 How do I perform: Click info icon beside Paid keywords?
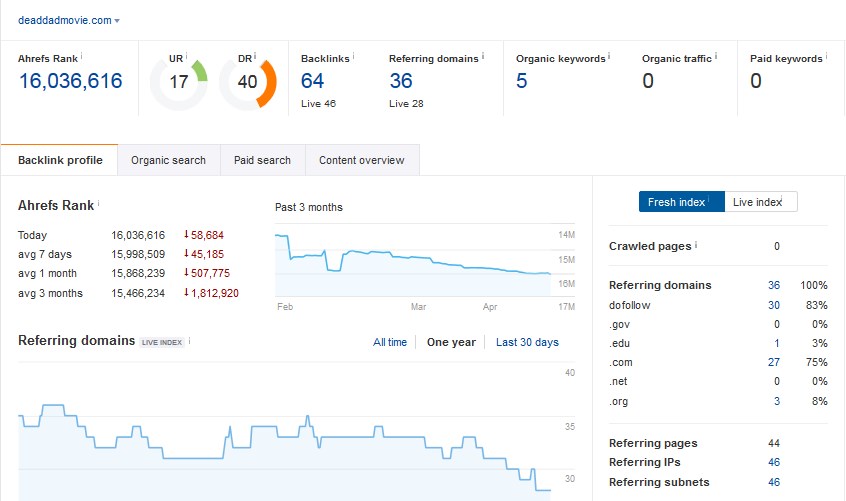(x=826, y=57)
